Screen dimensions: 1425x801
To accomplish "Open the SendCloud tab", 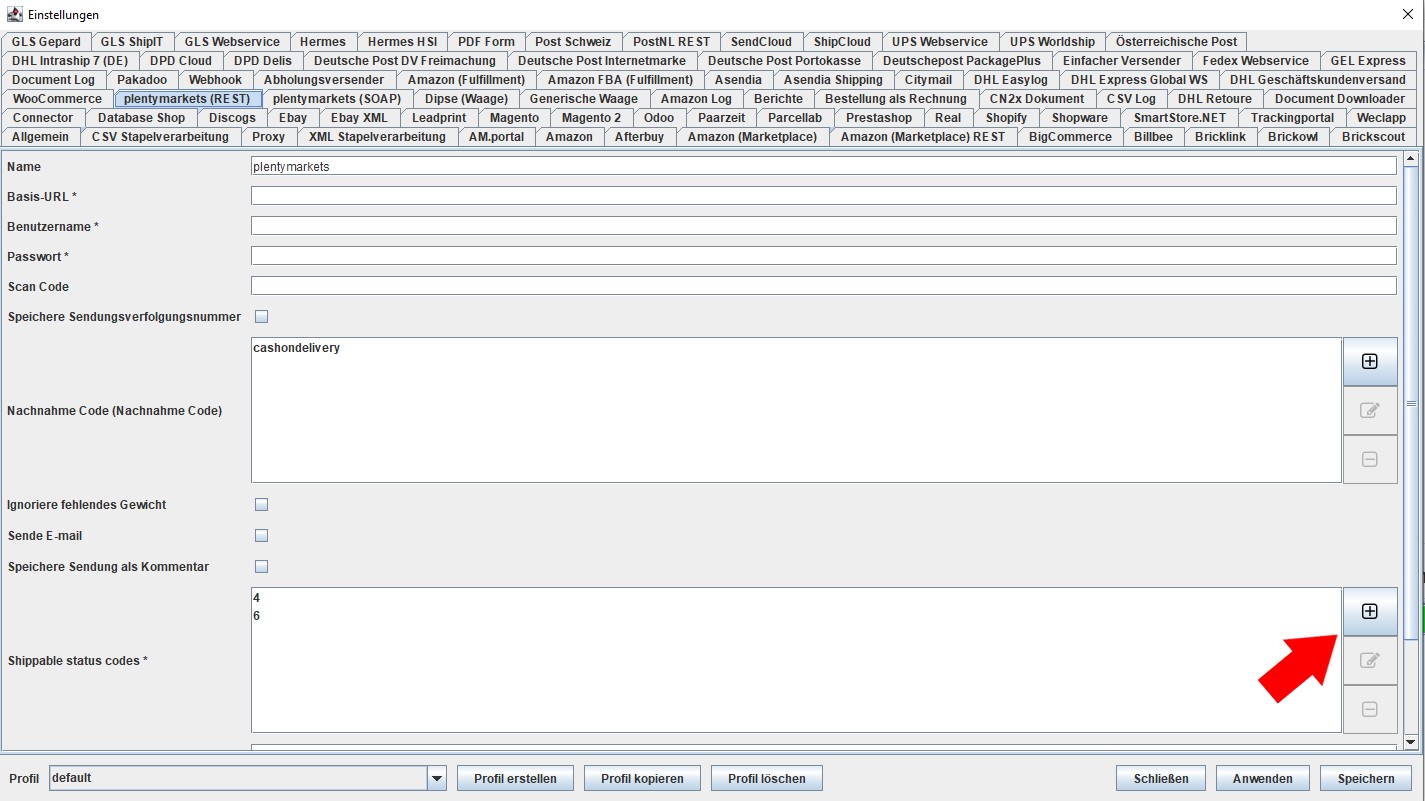I will pyautogui.click(x=761, y=42).
